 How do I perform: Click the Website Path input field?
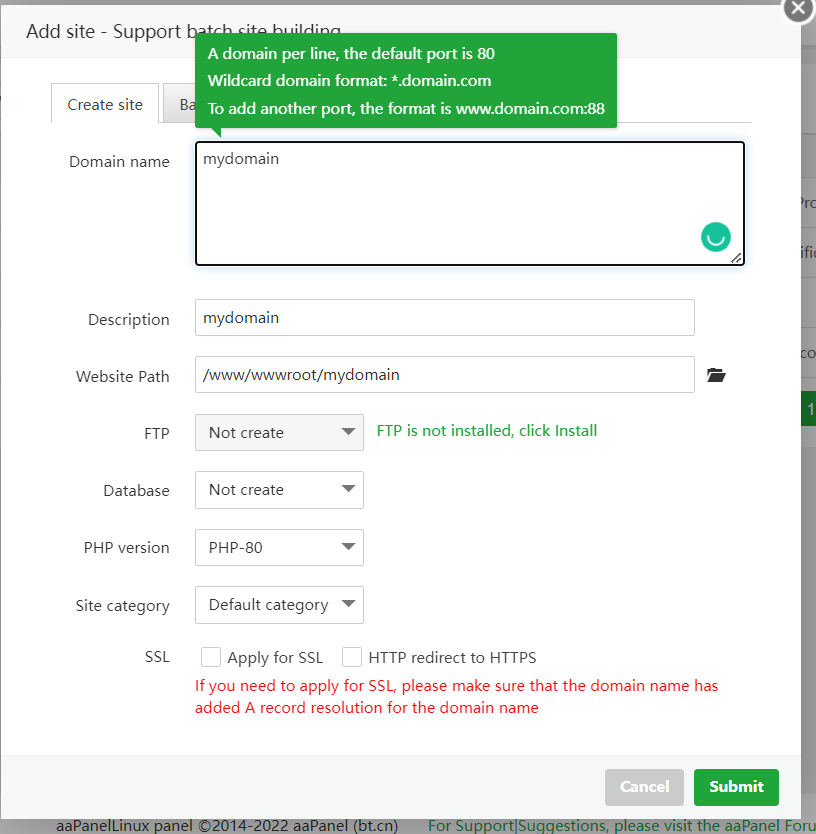(444, 375)
